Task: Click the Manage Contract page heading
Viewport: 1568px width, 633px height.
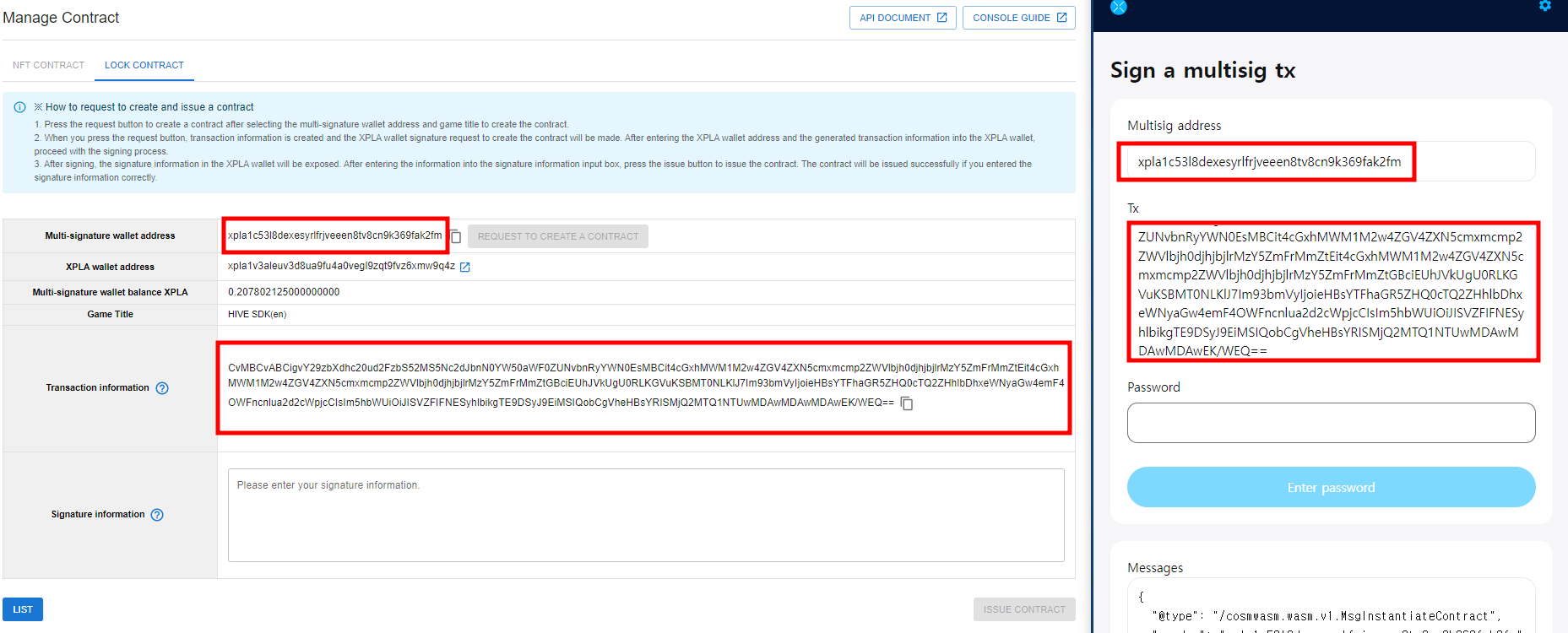Action: coord(61,18)
